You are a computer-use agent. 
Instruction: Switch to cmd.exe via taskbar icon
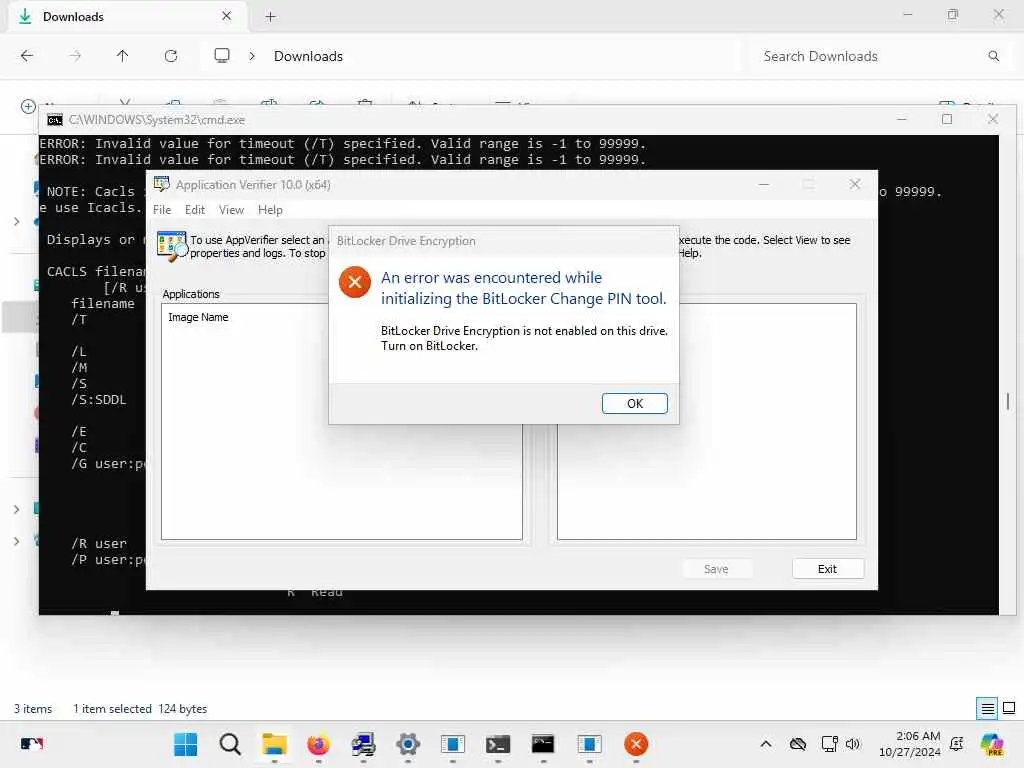point(543,744)
